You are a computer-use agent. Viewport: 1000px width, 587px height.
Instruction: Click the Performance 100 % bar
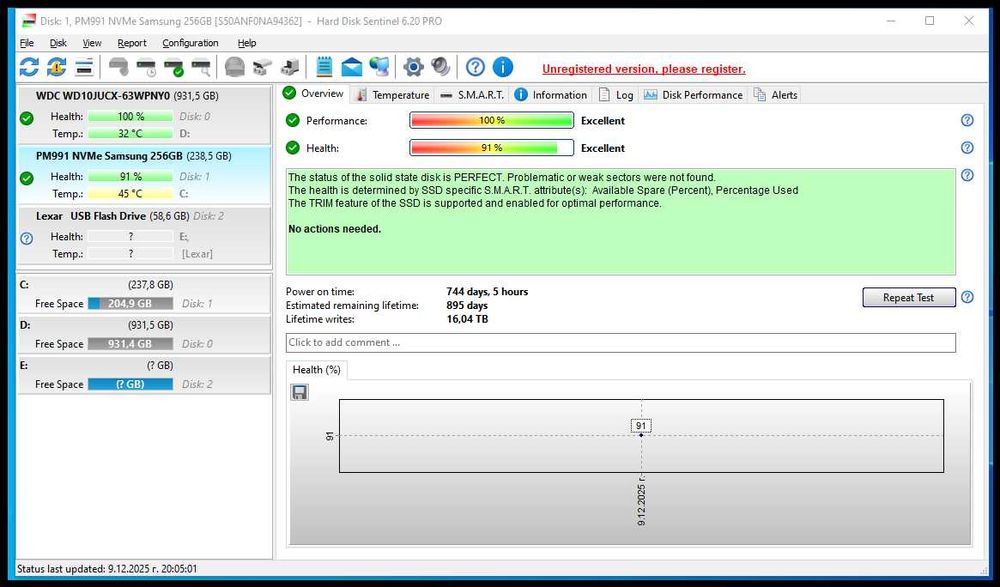tap(491, 120)
